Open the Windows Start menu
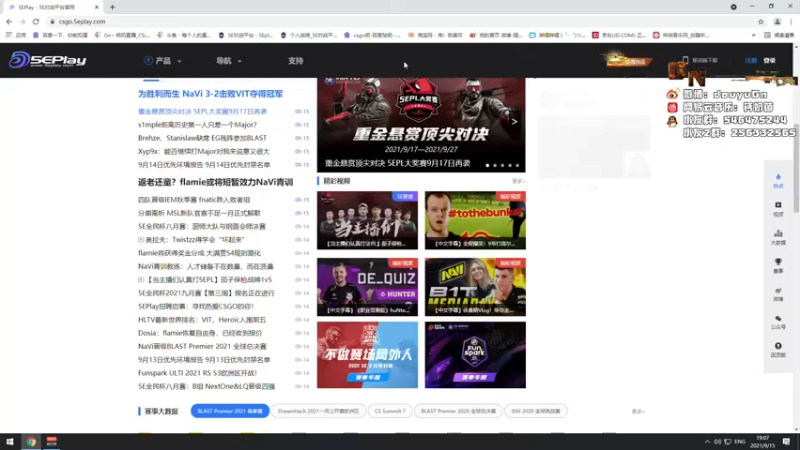The image size is (800, 450). tap(10, 441)
